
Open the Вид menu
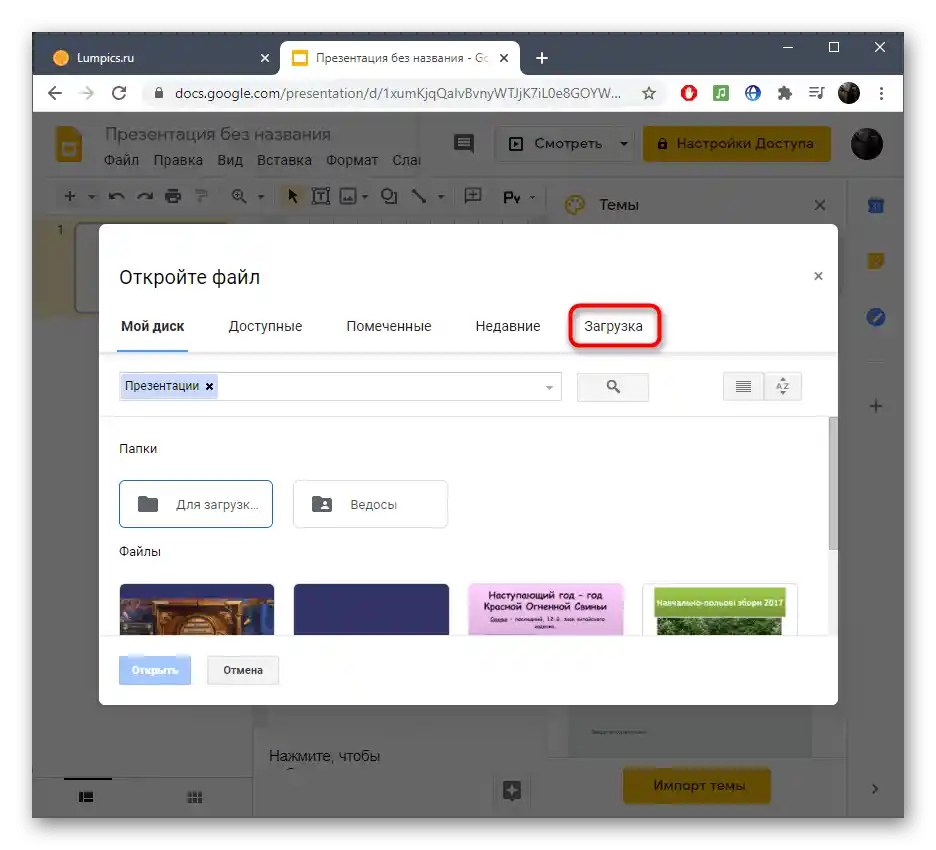[230, 160]
